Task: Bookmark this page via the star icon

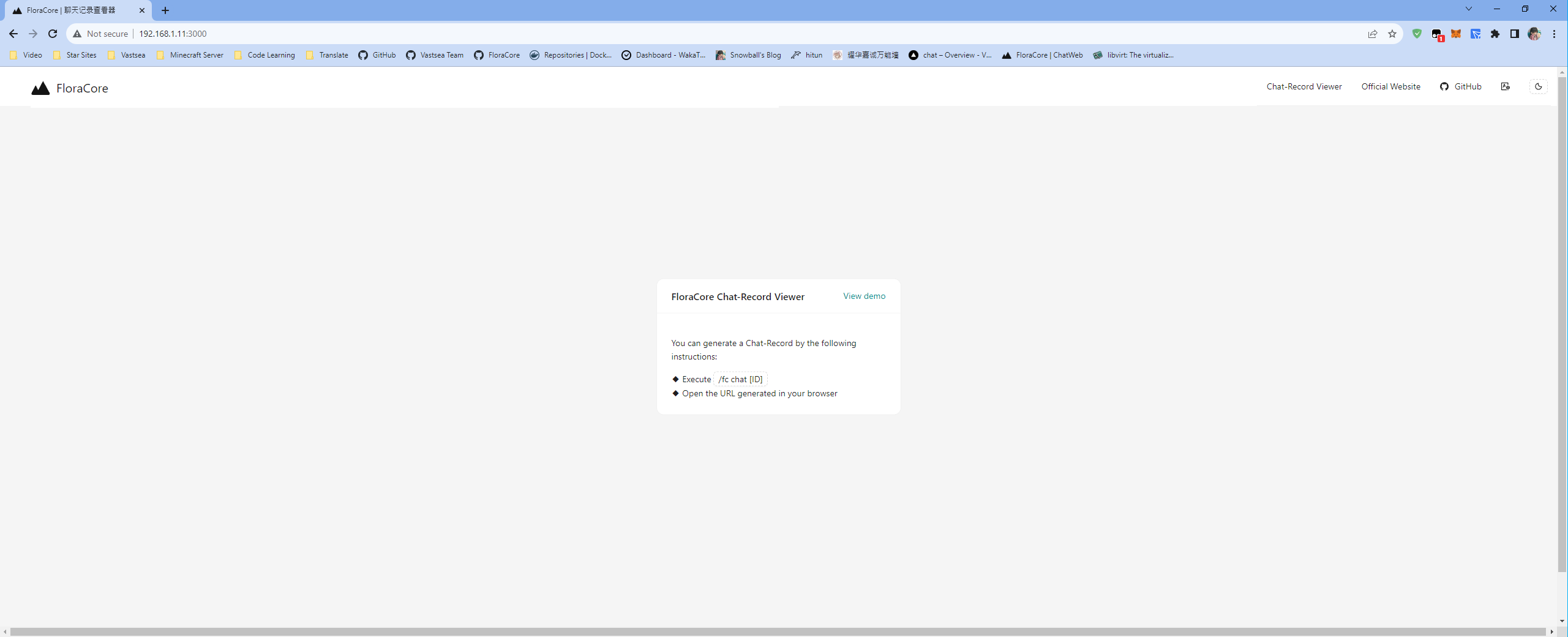Action: pos(1392,34)
